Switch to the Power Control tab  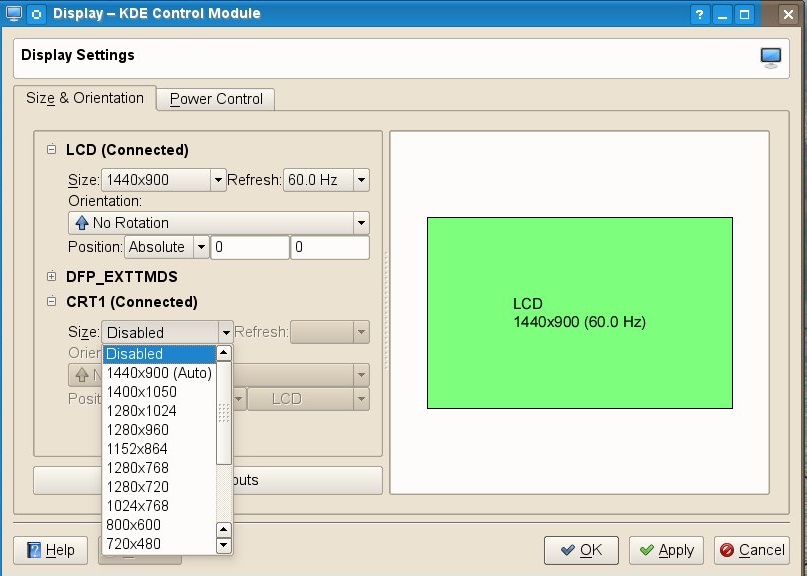click(216, 99)
